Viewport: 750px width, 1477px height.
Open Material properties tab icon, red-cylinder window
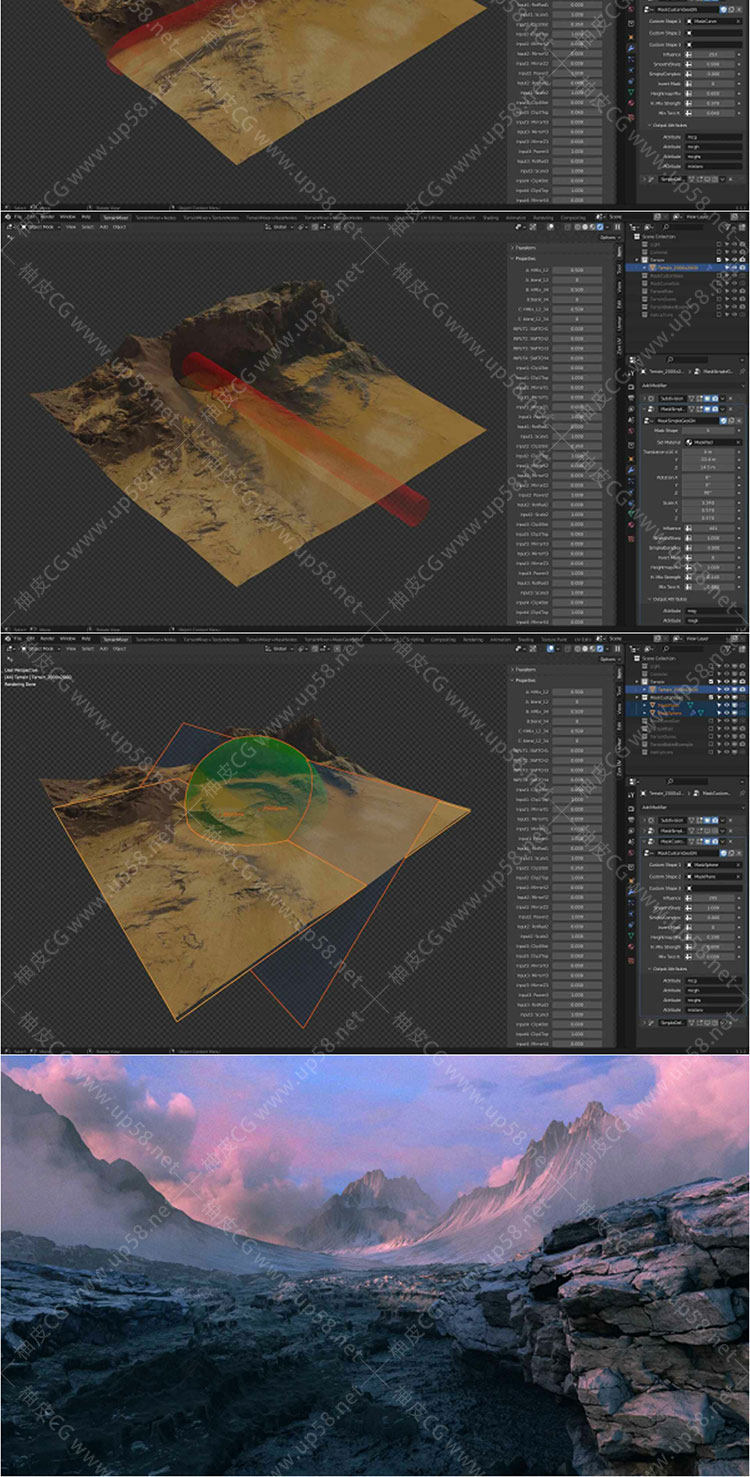coord(631,525)
